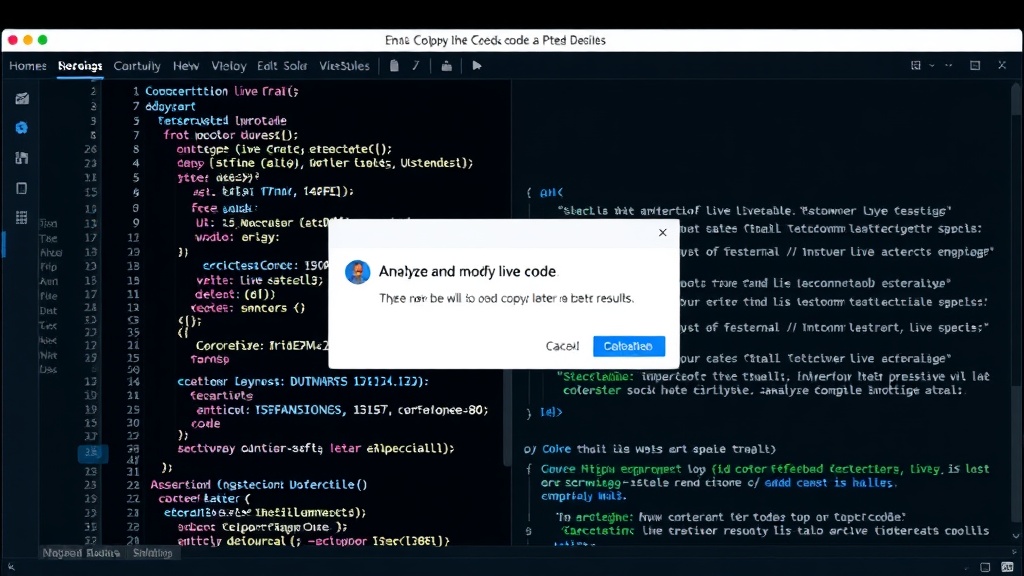Click the macOS green zoom window button

click(42, 40)
